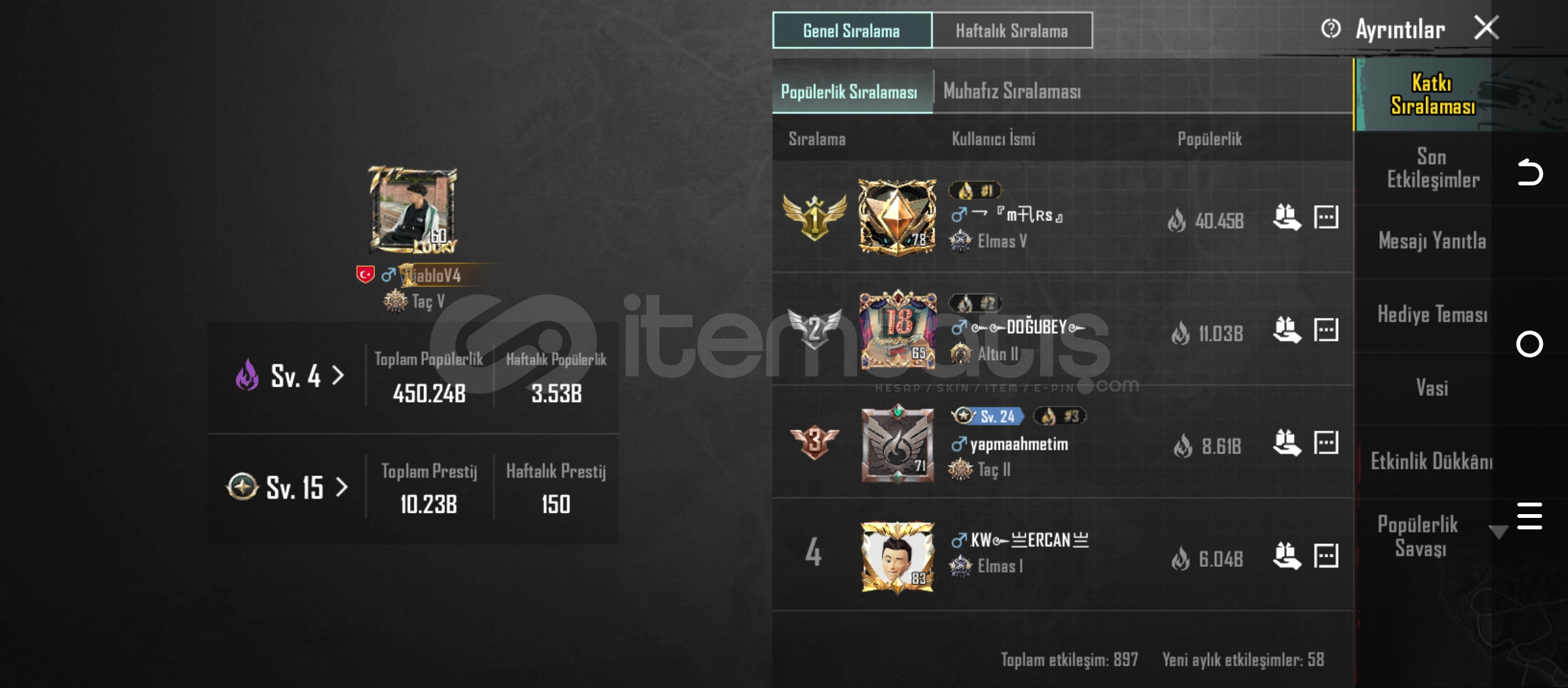Open the Hediye Teması sidebar entry

1432,315
